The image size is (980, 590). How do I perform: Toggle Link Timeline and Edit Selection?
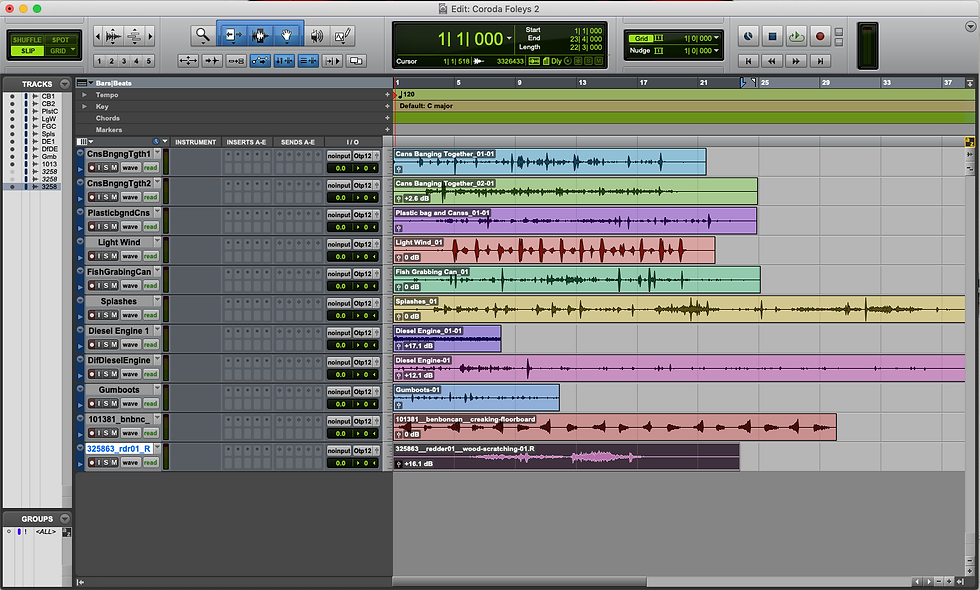[284, 61]
